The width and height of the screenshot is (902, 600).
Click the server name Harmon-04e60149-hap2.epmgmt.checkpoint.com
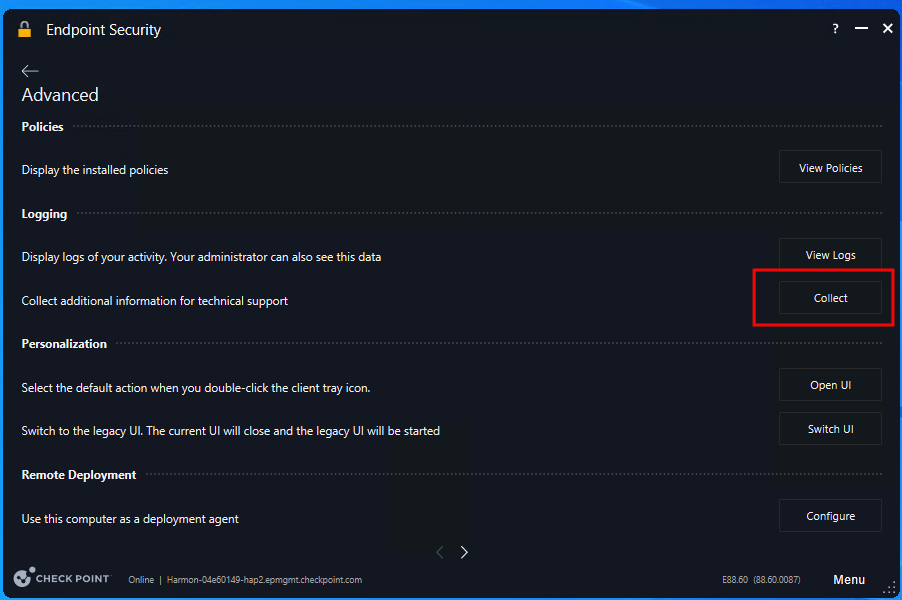point(264,580)
